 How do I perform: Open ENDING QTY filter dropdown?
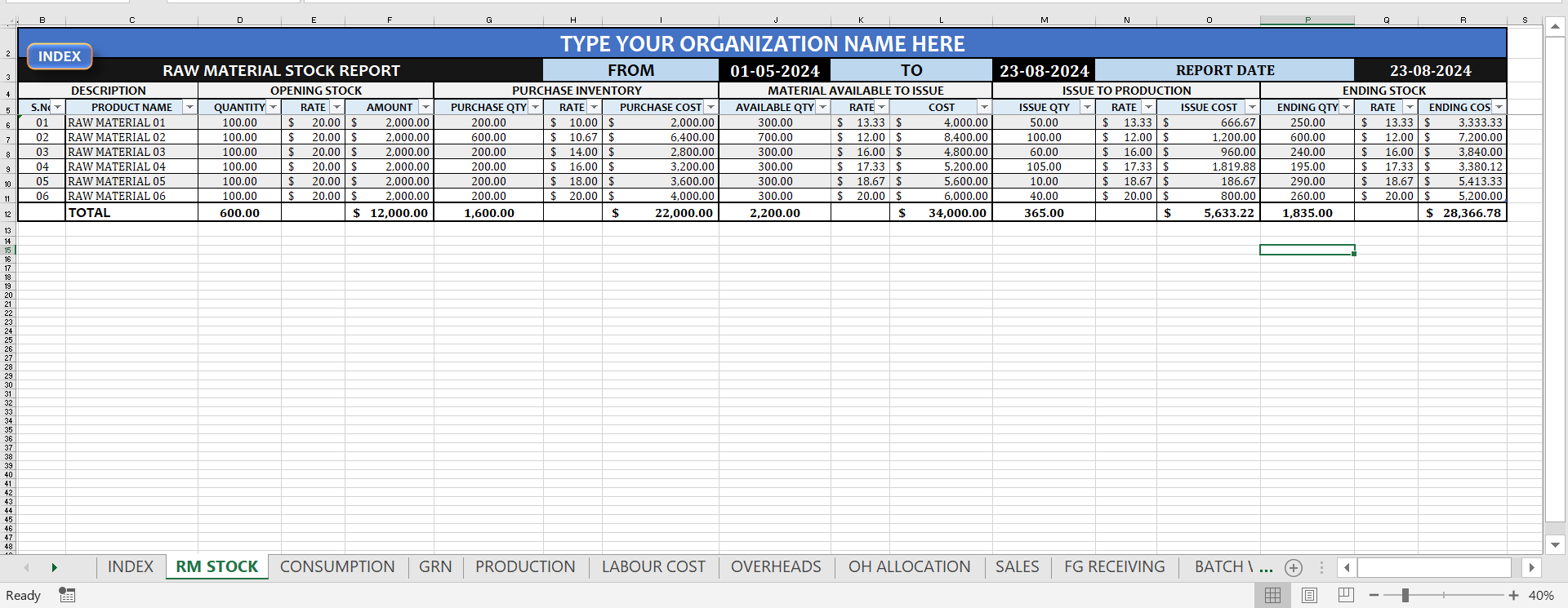coord(1346,107)
